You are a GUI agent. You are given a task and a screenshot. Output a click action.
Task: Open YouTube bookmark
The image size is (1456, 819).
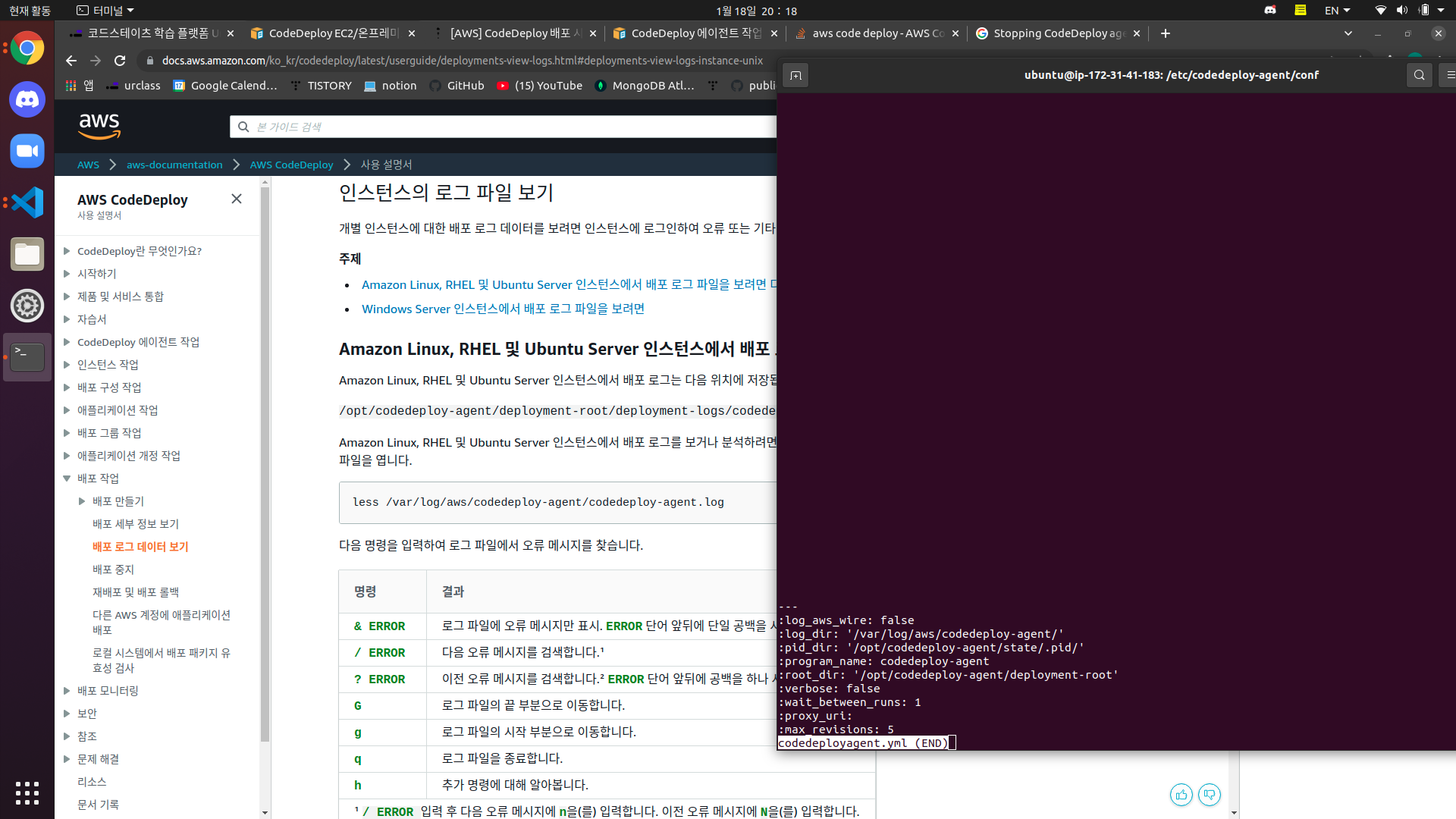(539, 86)
